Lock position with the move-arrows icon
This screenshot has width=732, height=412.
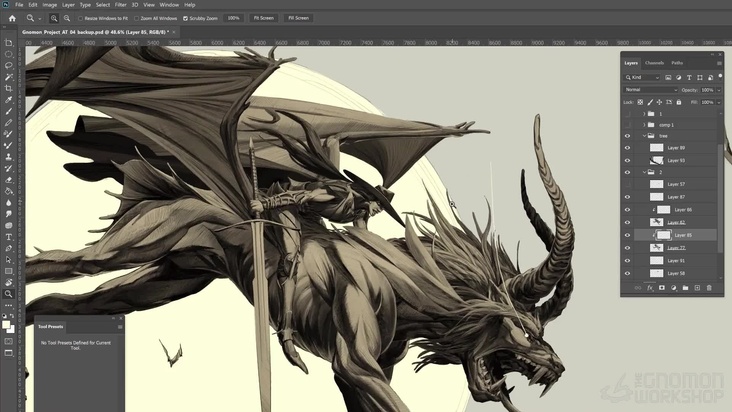click(x=659, y=102)
